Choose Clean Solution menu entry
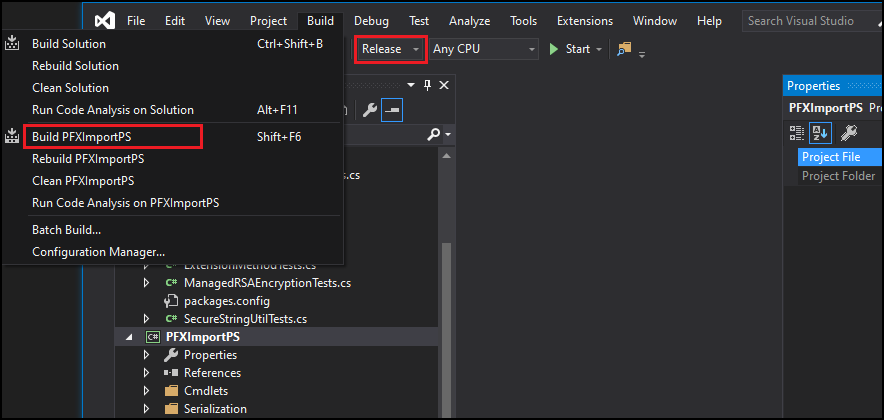The image size is (884, 420). [172, 88]
